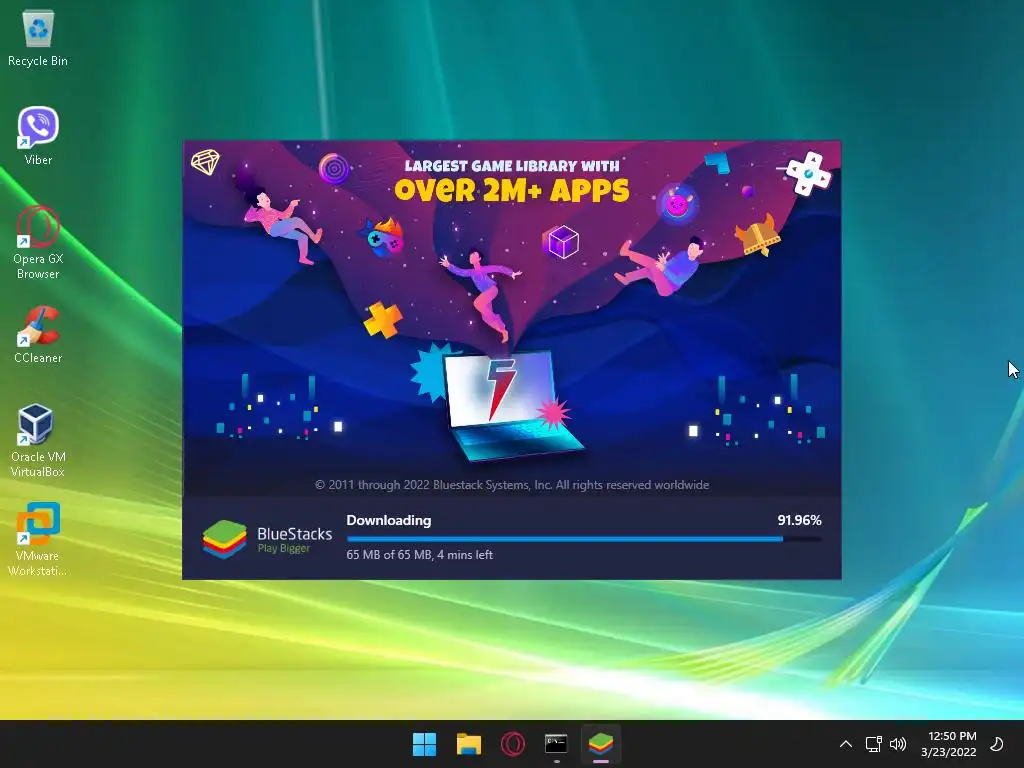The image size is (1024, 768).
Task: Click the Downloading status label
Action: pyautogui.click(x=389, y=520)
